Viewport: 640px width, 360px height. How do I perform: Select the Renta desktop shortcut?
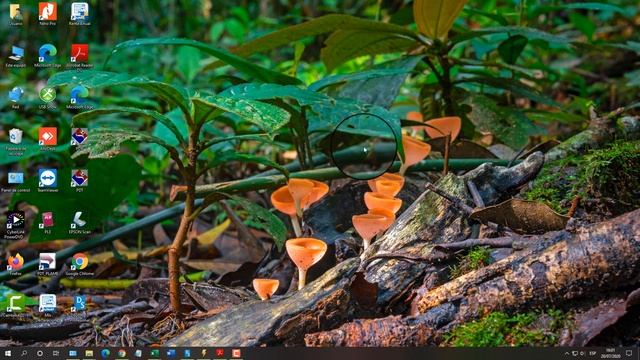[x=80, y=14]
